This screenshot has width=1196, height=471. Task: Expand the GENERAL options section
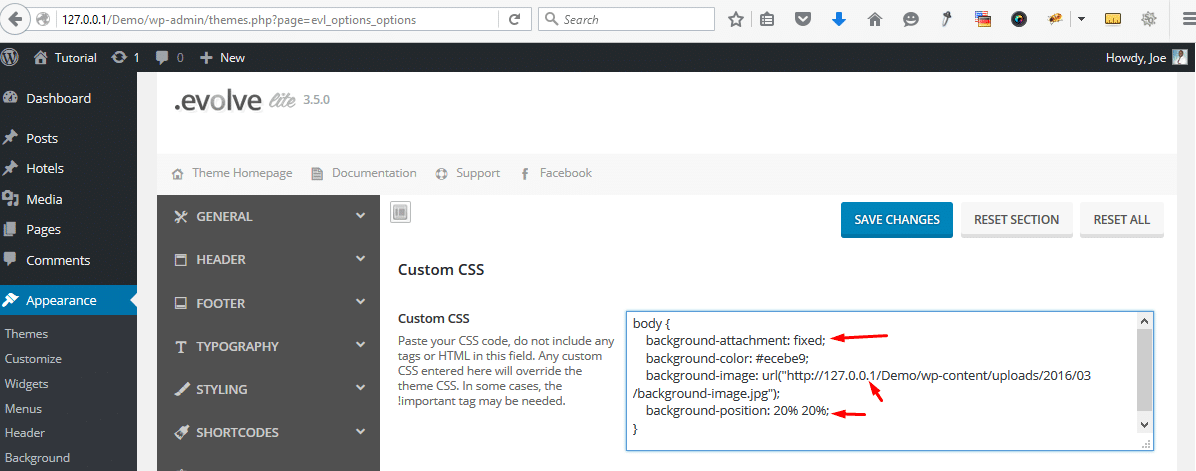[x=268, y=216]
